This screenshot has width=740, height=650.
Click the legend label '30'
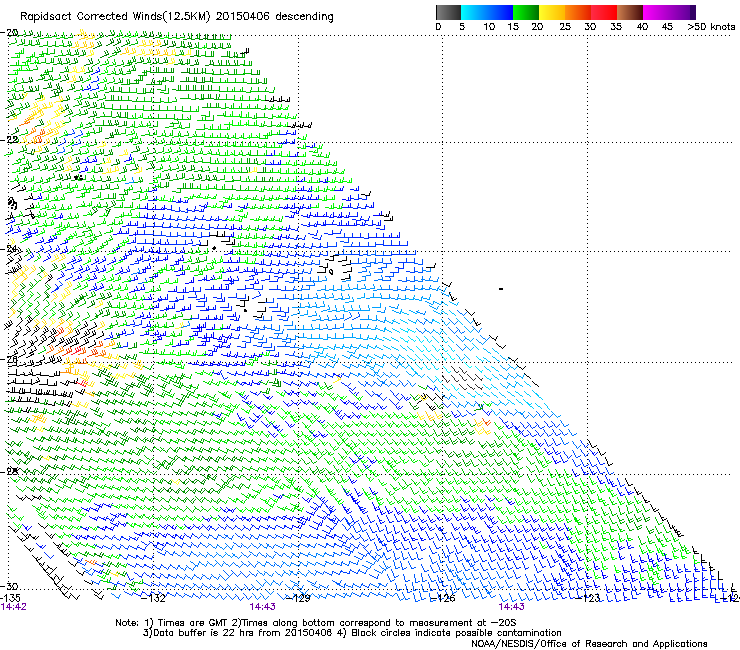[590, 27]
